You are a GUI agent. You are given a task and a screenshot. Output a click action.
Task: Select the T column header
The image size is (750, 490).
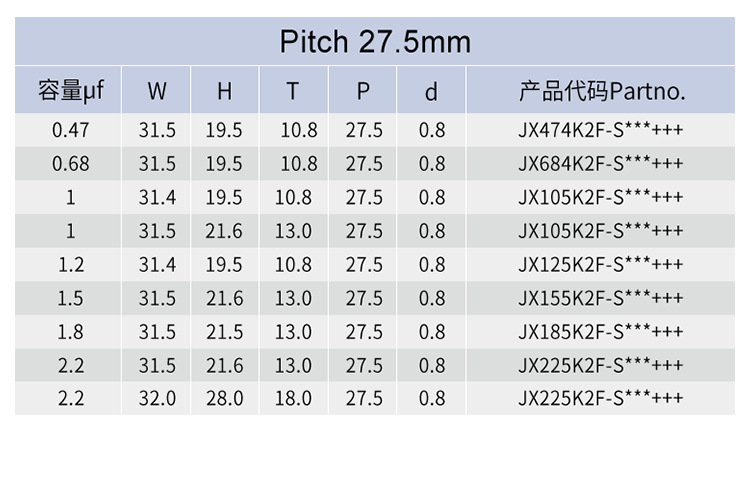point(292,91)
